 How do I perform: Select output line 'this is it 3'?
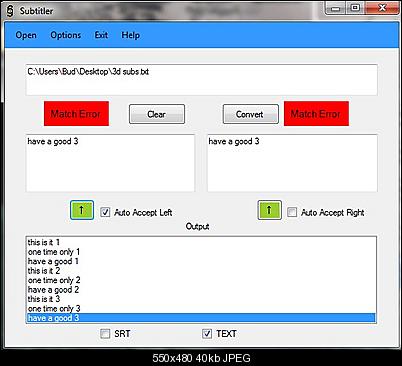[201, 299]
